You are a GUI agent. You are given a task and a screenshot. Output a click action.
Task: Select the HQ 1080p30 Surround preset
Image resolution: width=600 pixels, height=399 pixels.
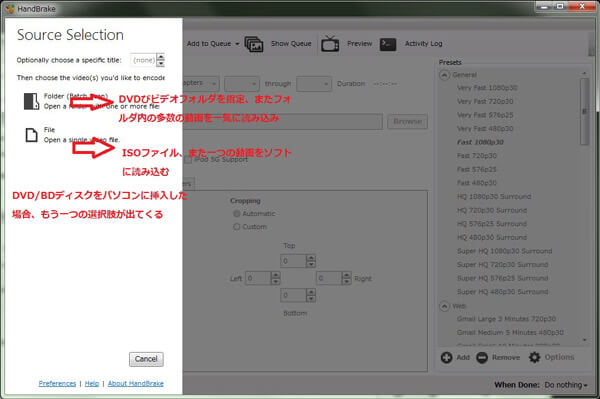coord(494,197)
